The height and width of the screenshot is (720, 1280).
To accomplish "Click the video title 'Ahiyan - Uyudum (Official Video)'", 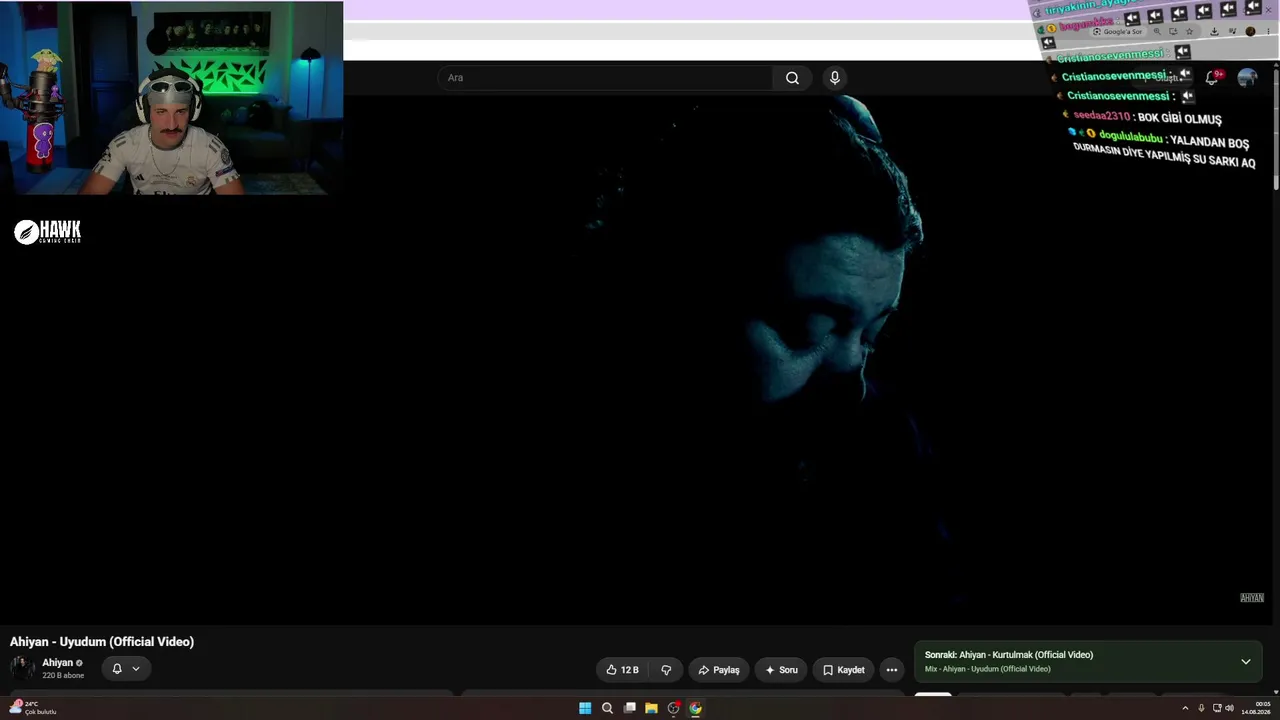I will pyautogui.click(x=102, y=642).
